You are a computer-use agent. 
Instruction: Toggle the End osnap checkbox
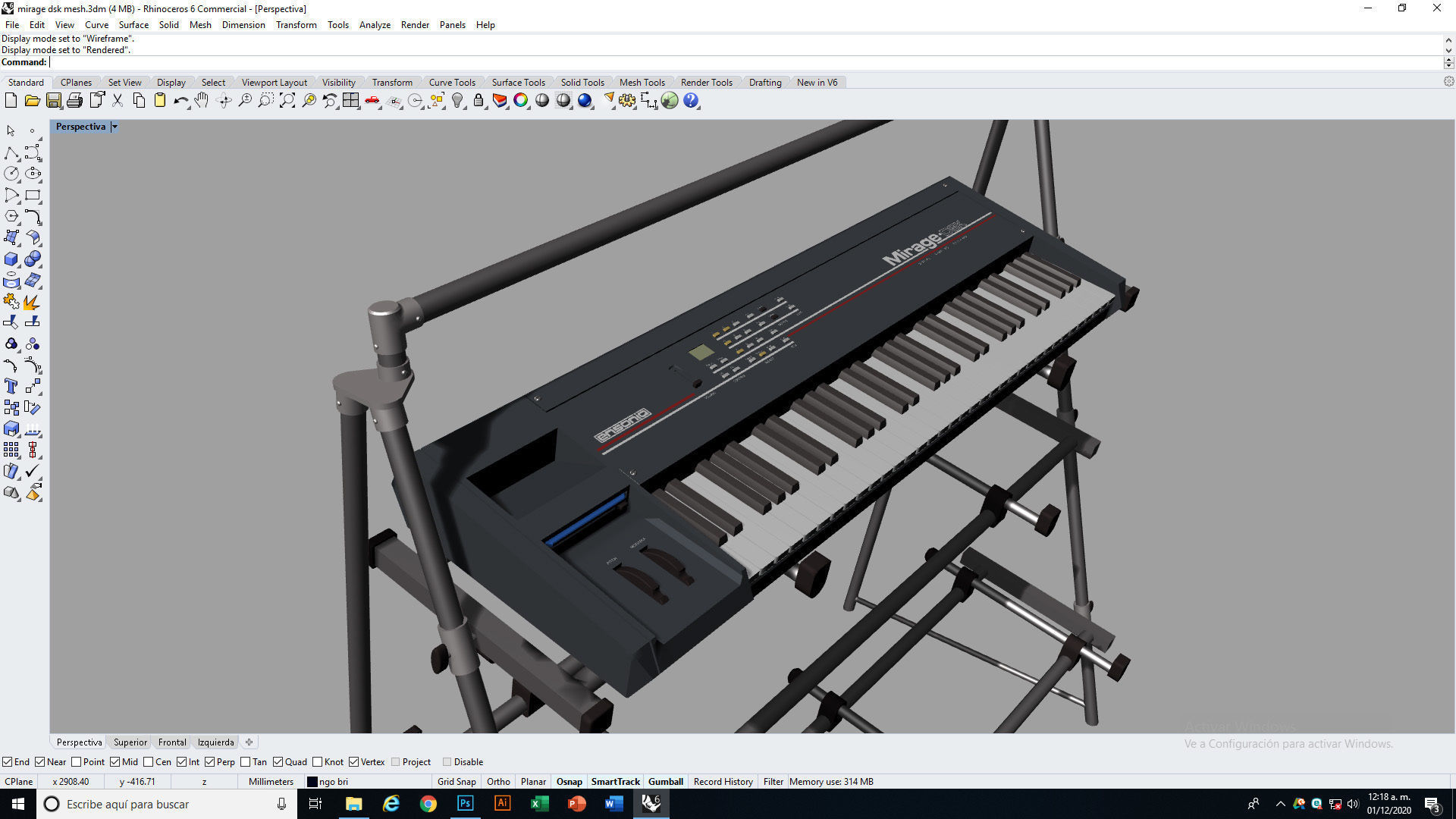pos(7,762)
